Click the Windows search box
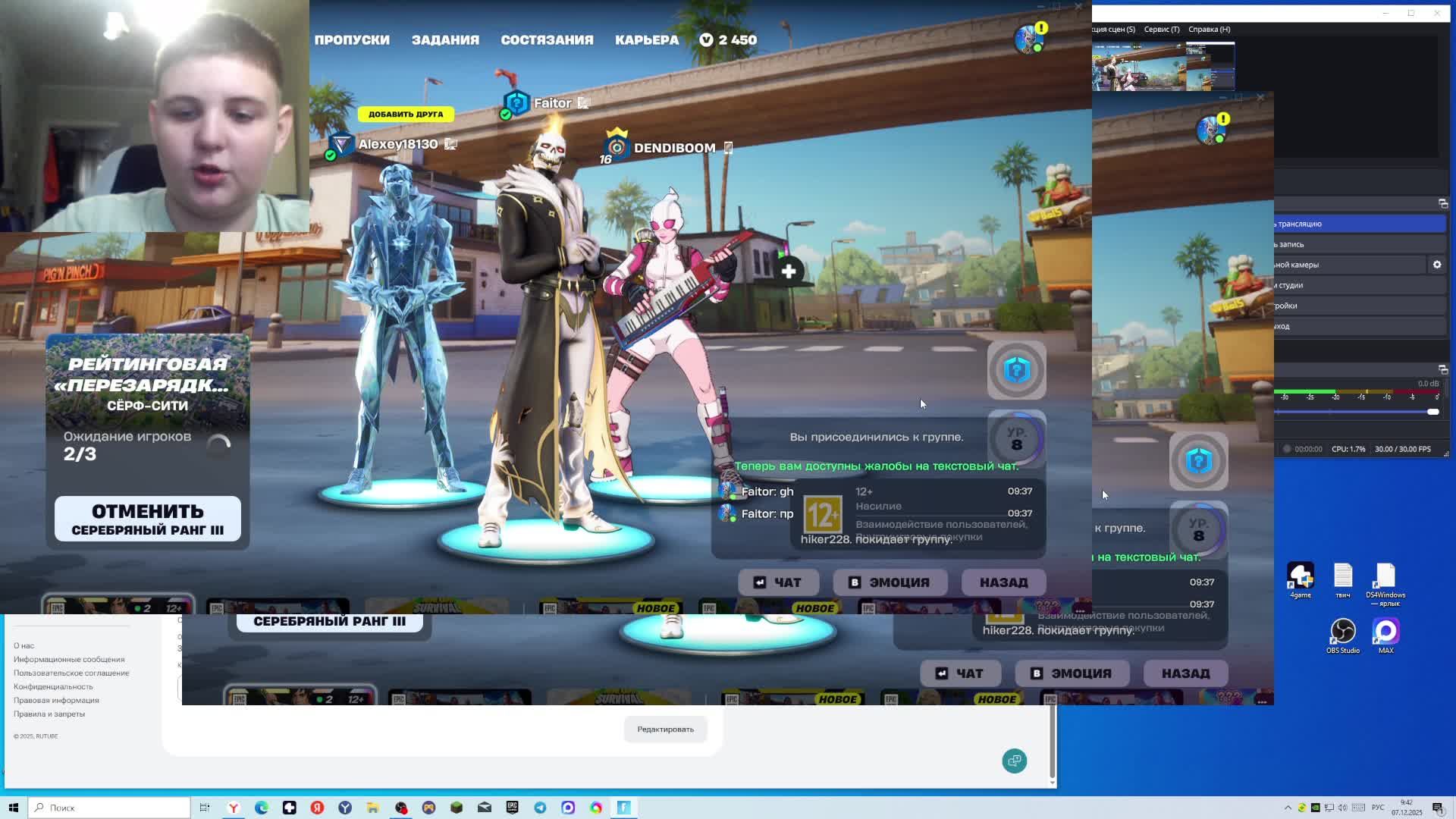 point(110,808)
